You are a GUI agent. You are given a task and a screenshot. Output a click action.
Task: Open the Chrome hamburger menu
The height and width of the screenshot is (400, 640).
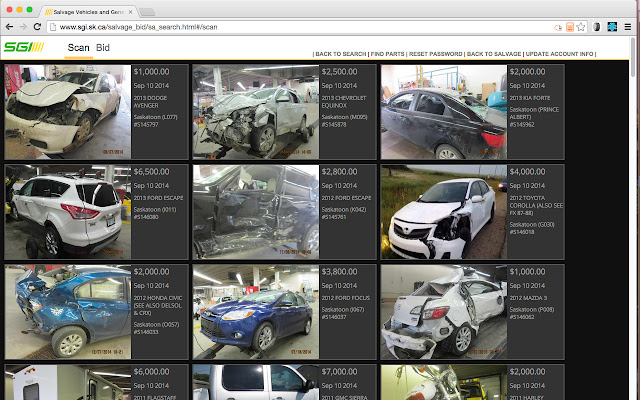click(628, 27)
